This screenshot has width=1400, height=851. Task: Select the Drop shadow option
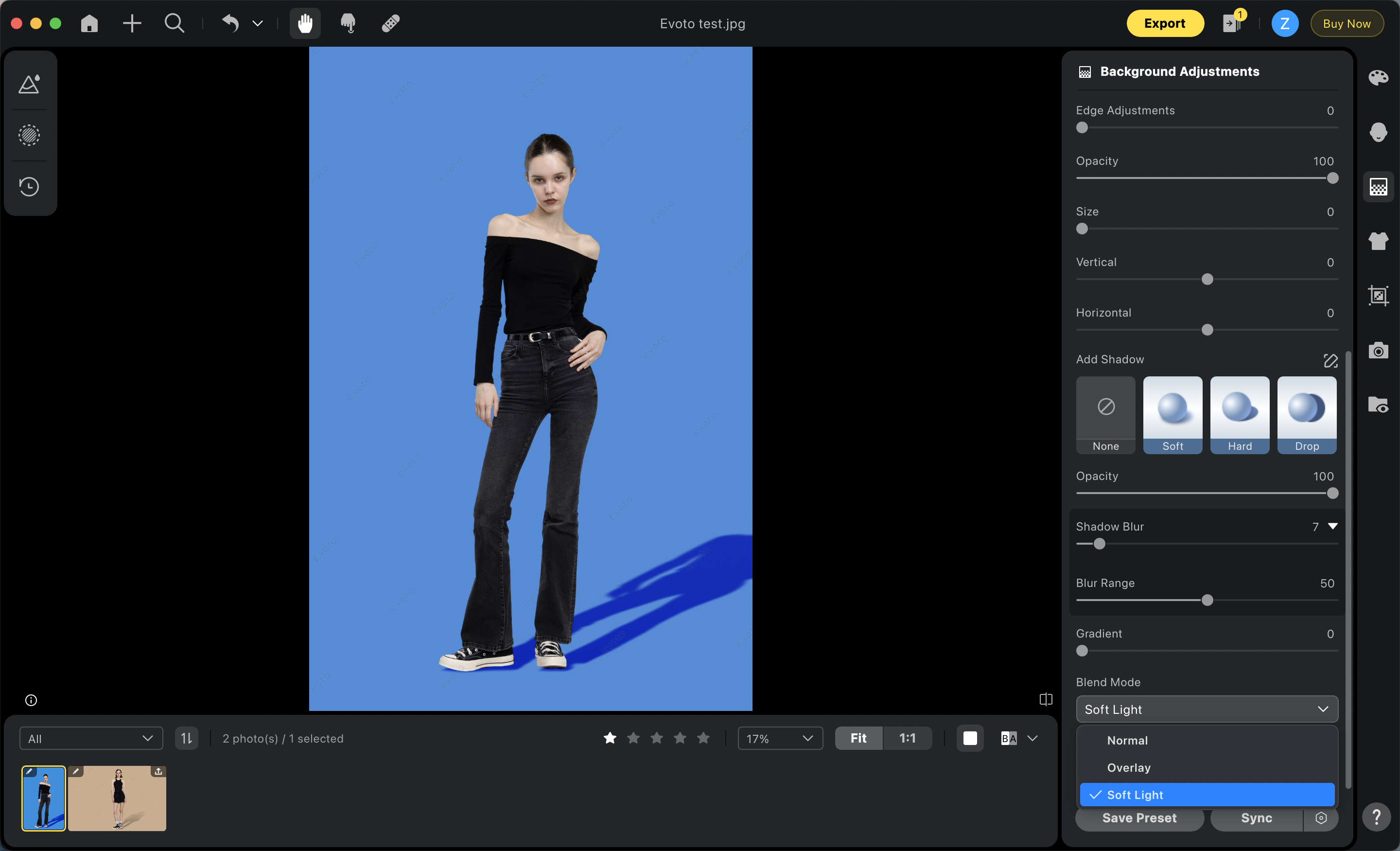1307,415
